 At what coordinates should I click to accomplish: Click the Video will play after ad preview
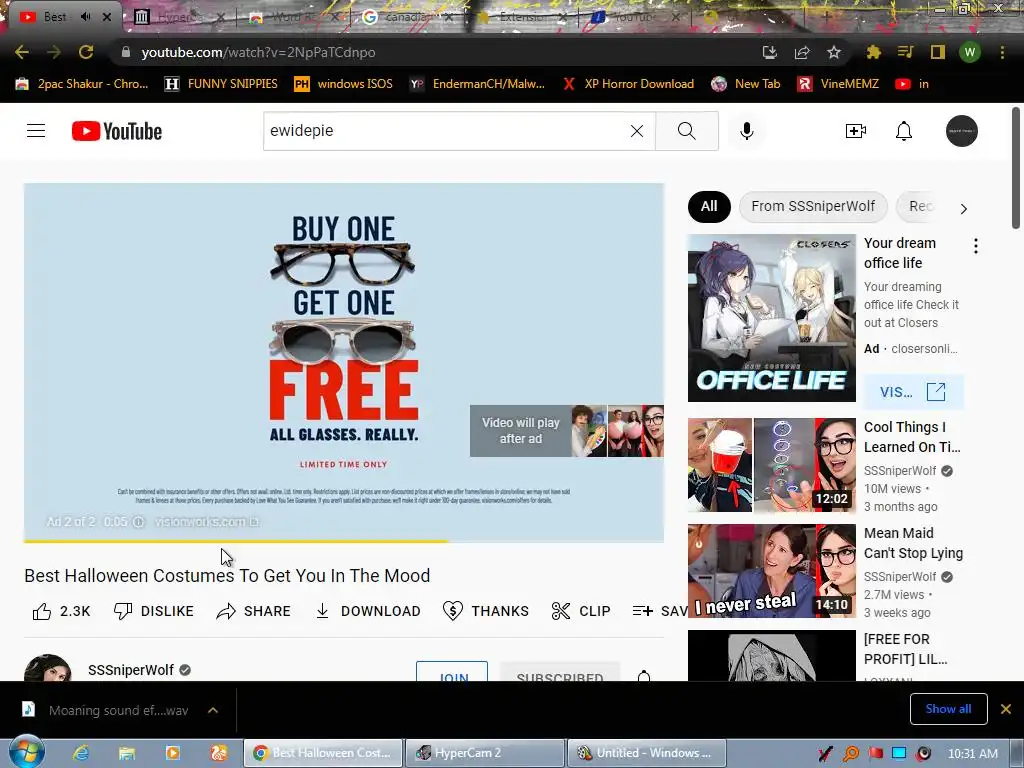pos(567,431)
